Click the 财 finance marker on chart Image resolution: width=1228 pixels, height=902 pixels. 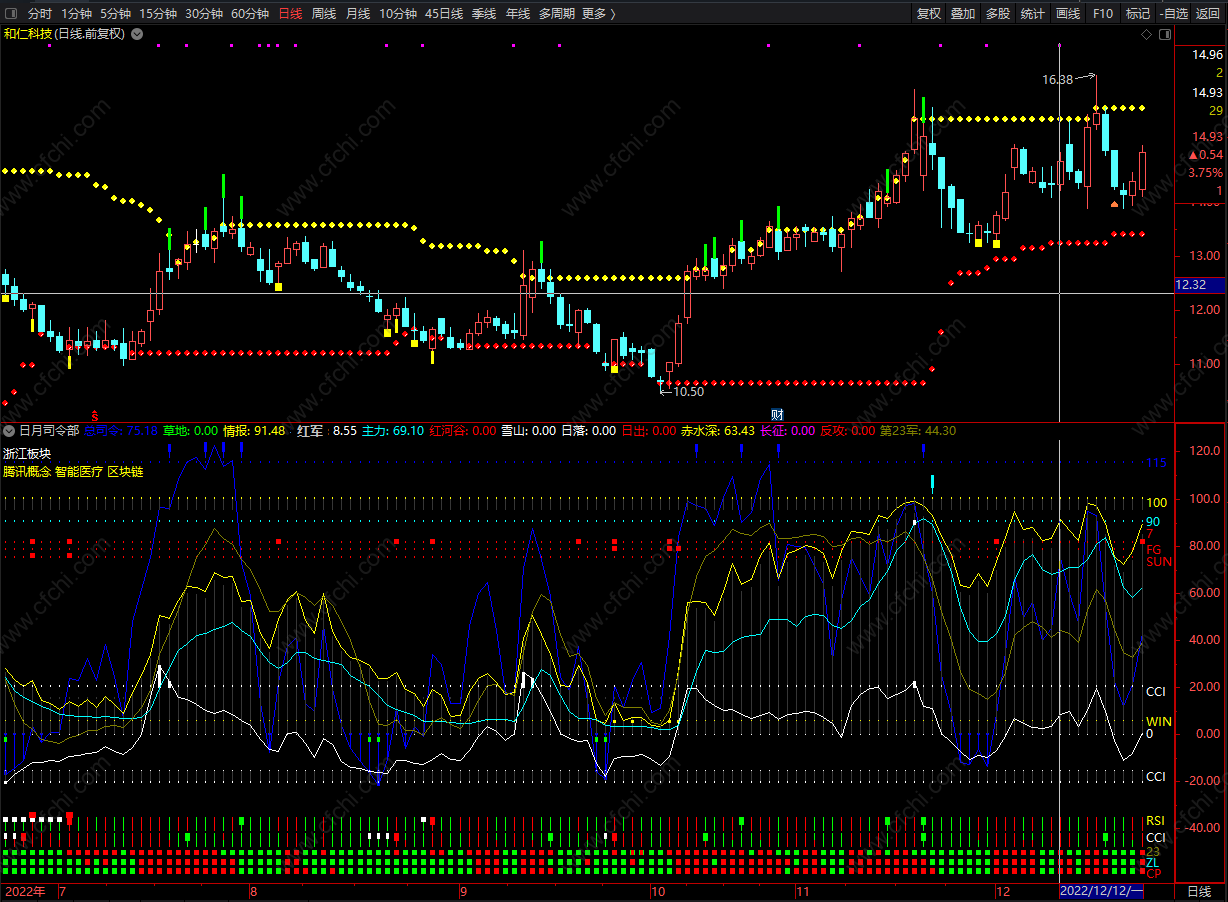[x=777, y=414]
